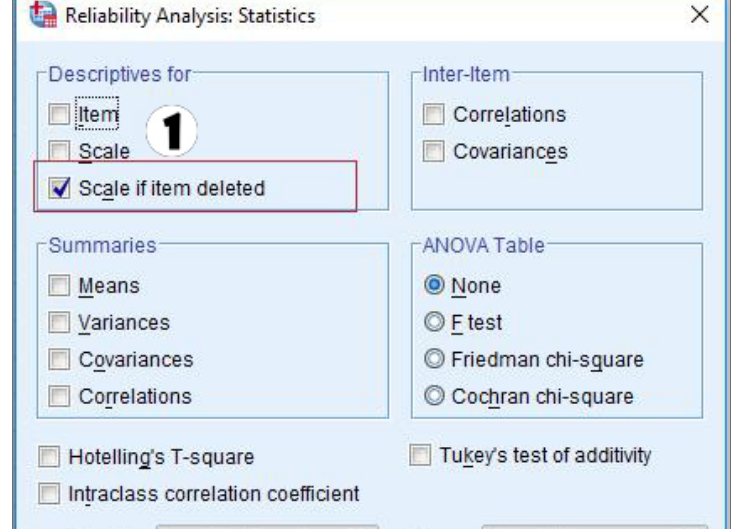
Task: Uncheck Scale if item deleted
Action: [59, 188]
